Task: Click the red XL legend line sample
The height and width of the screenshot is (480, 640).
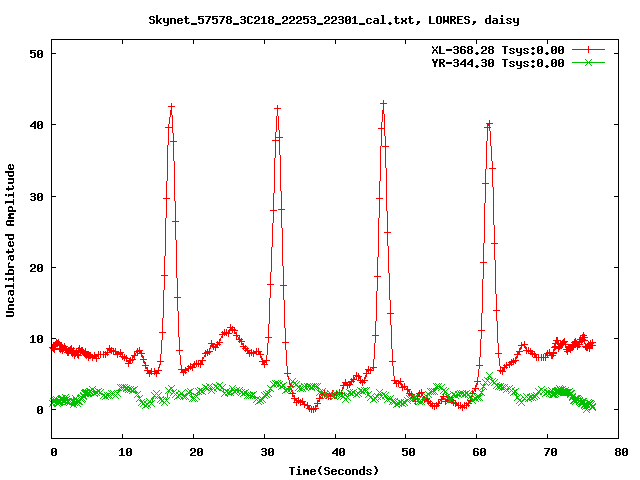Action: tap(588, 50)
